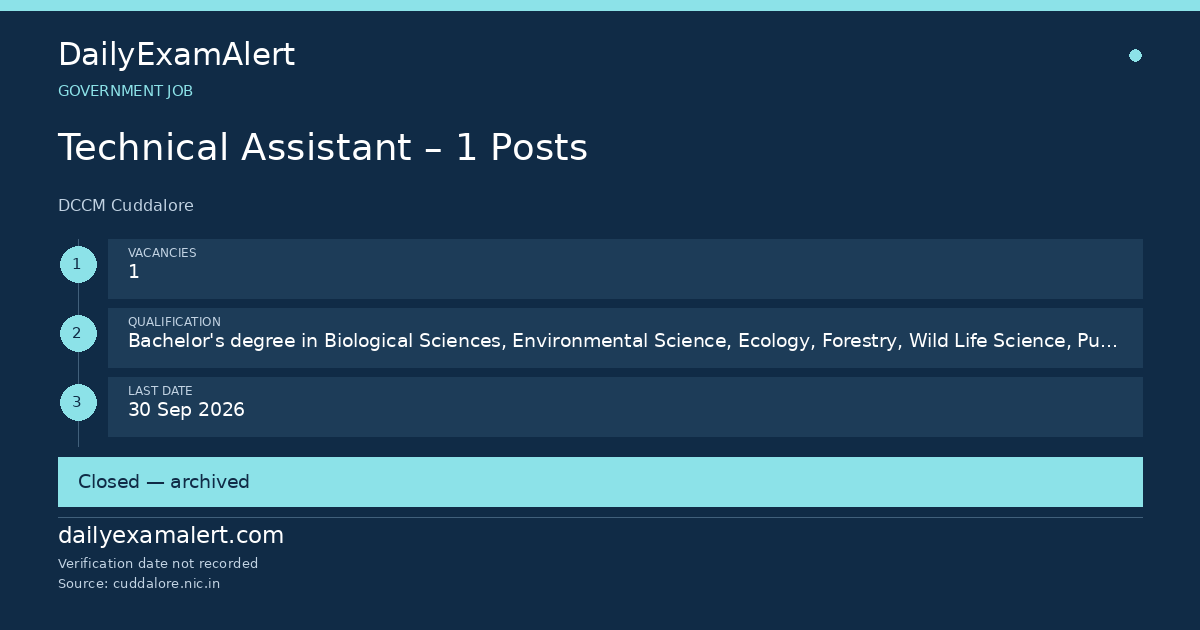This screenshot has height=630, width=1200.
Task: Click the Technical Assistant – 1 Posts heading
Action: 323,147
